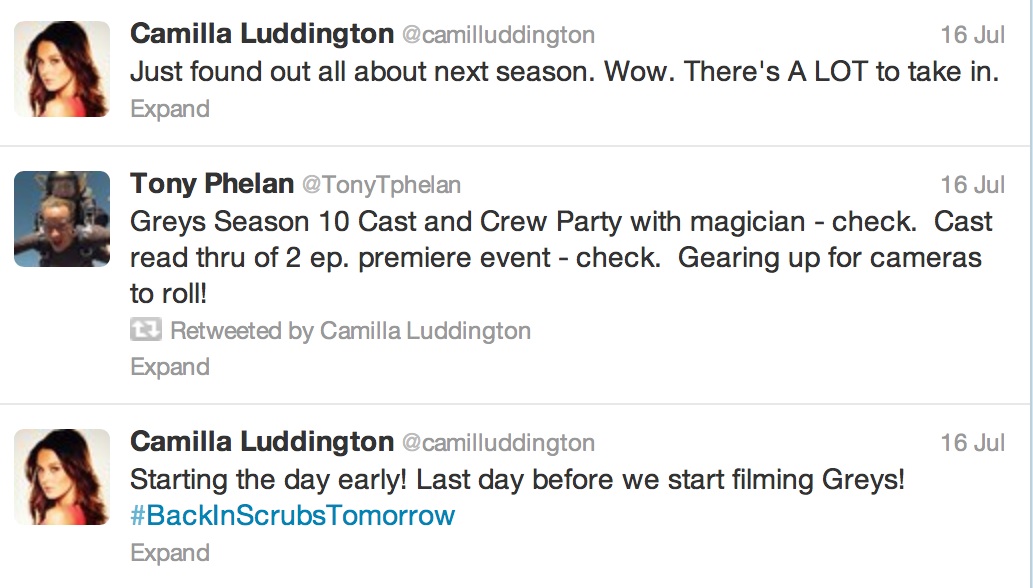Click the retweet icon under Tony Phelan's tweet
Viewport: 1033px width, 588px height.
(x=146, y=330)
